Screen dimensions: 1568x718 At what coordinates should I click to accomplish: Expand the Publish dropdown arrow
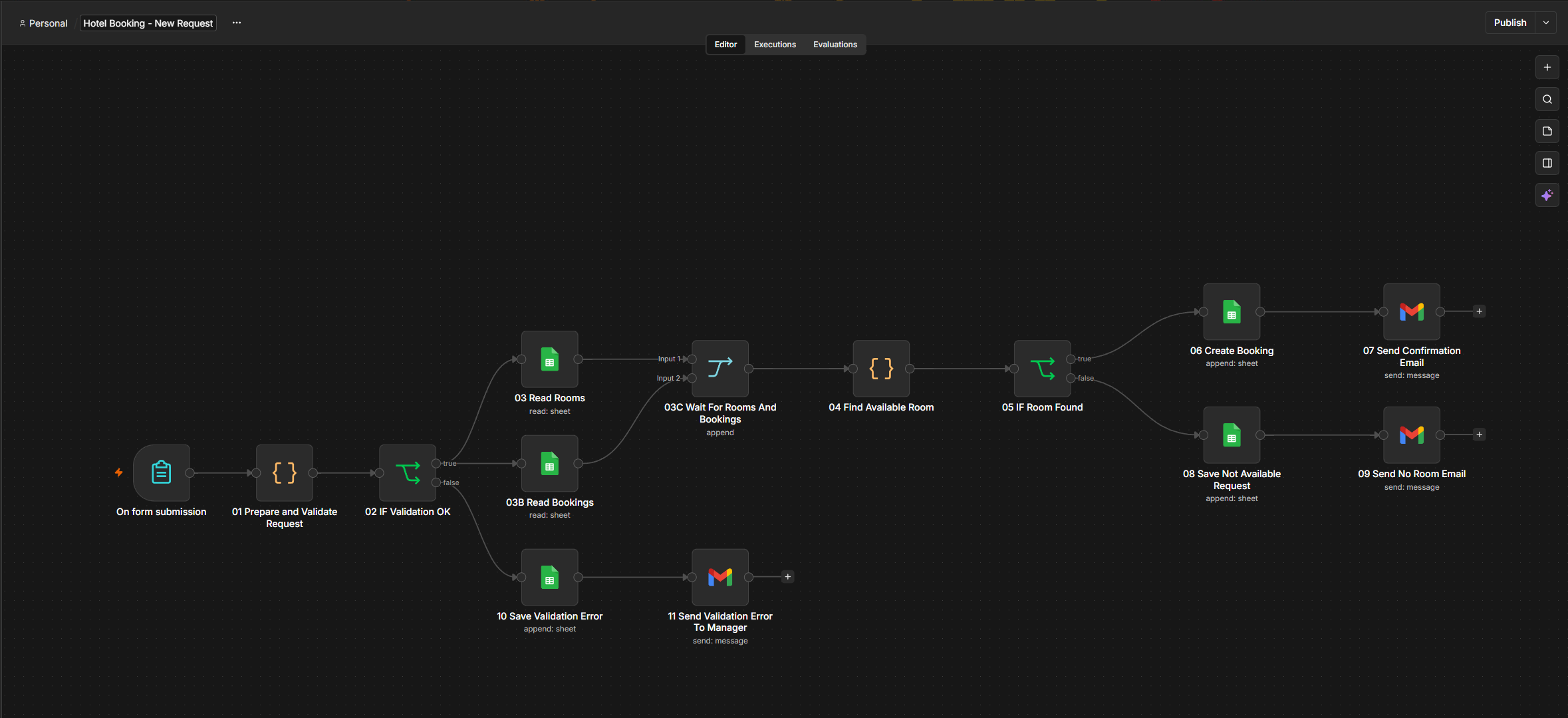tap(1546, 23)
